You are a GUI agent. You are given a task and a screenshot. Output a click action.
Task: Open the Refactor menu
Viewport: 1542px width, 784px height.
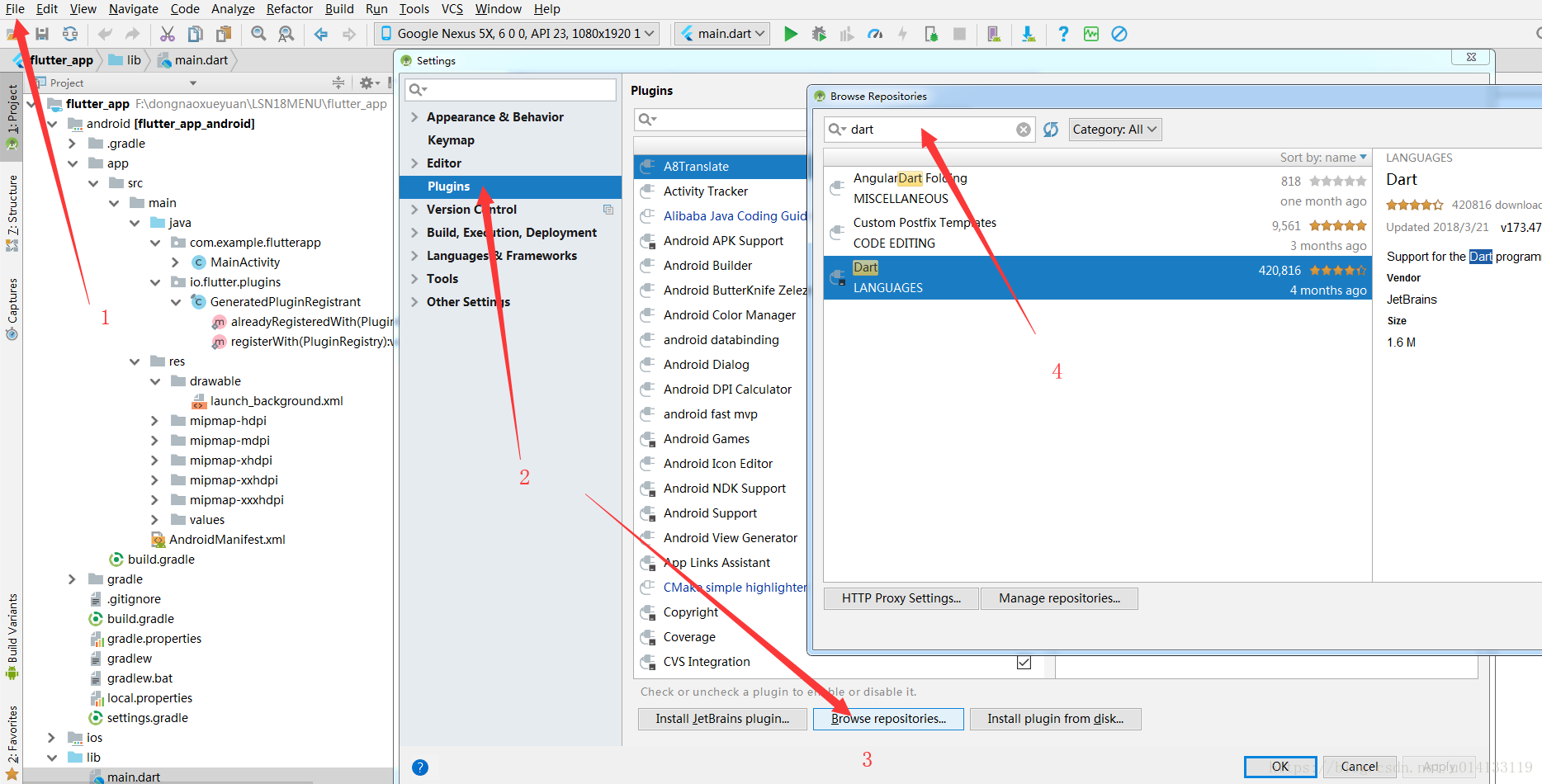290,9
